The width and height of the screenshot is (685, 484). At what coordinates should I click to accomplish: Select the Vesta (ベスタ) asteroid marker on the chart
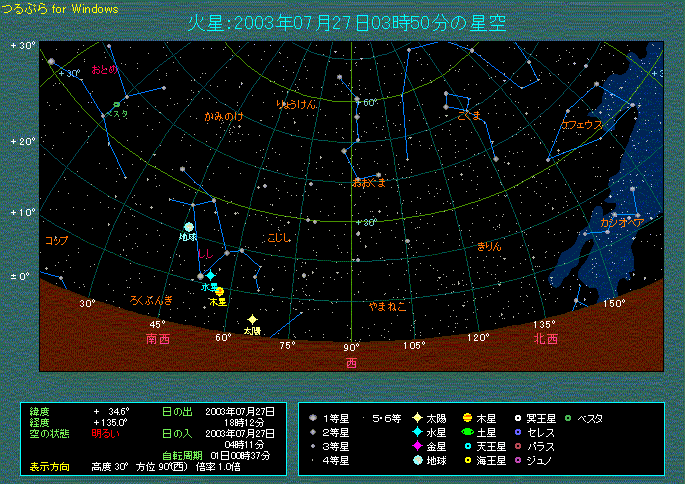[116, 104]
